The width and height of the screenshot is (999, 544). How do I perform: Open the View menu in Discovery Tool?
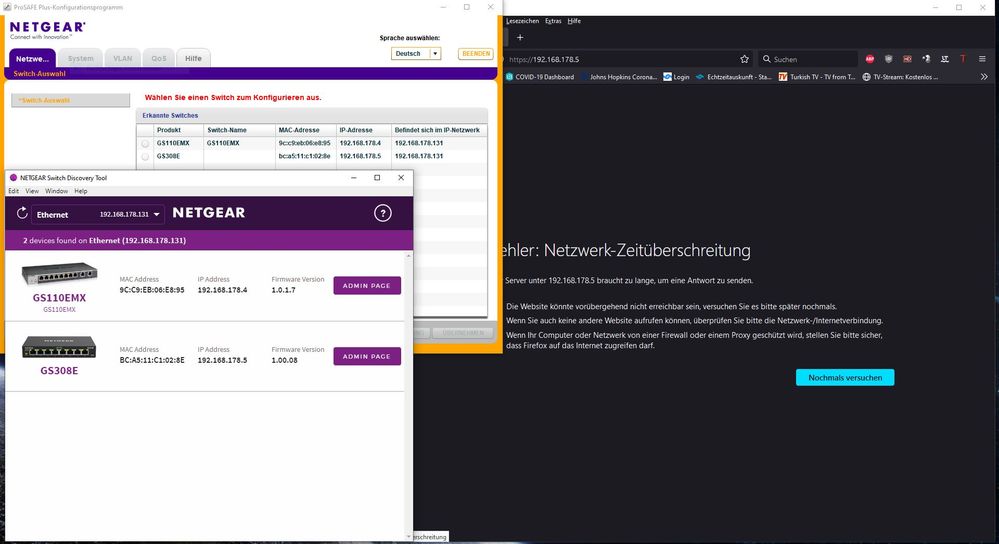[32, 191]
